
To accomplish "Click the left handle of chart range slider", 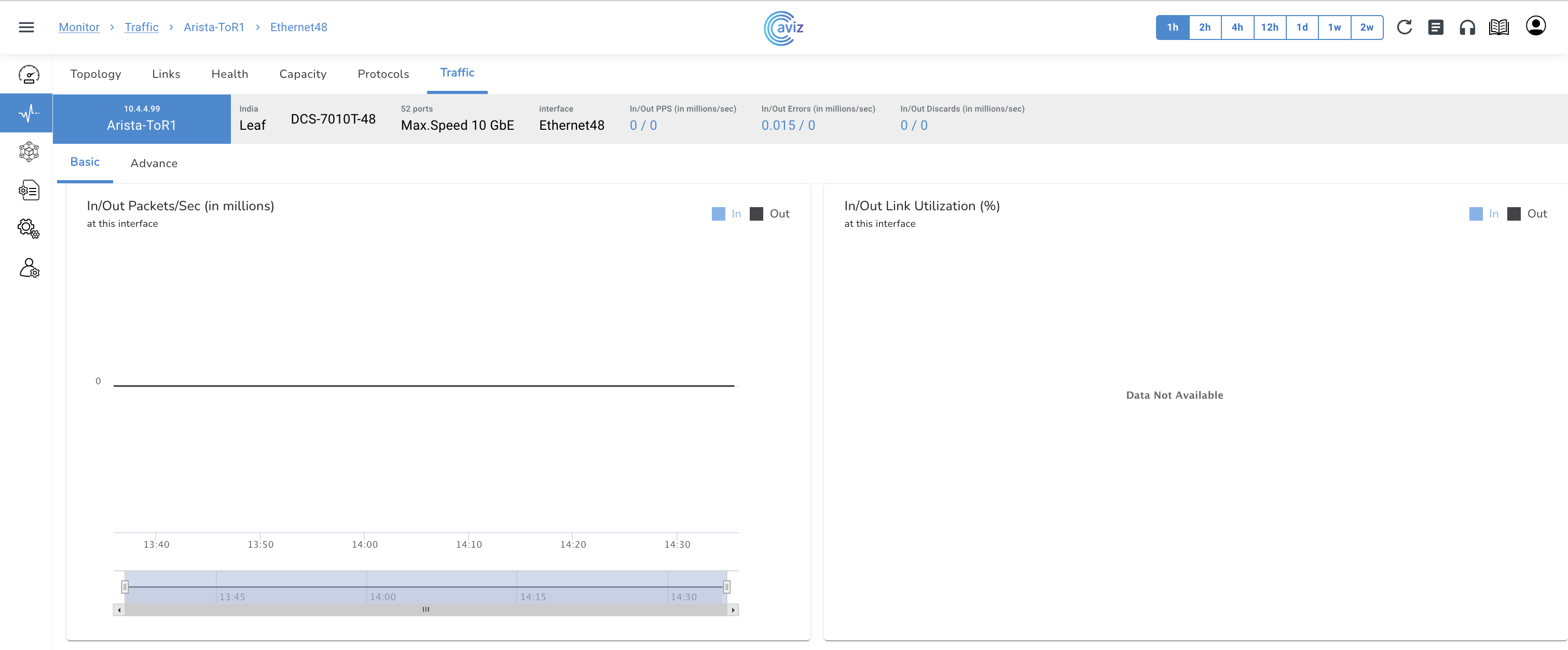I will tap(125, 587).
